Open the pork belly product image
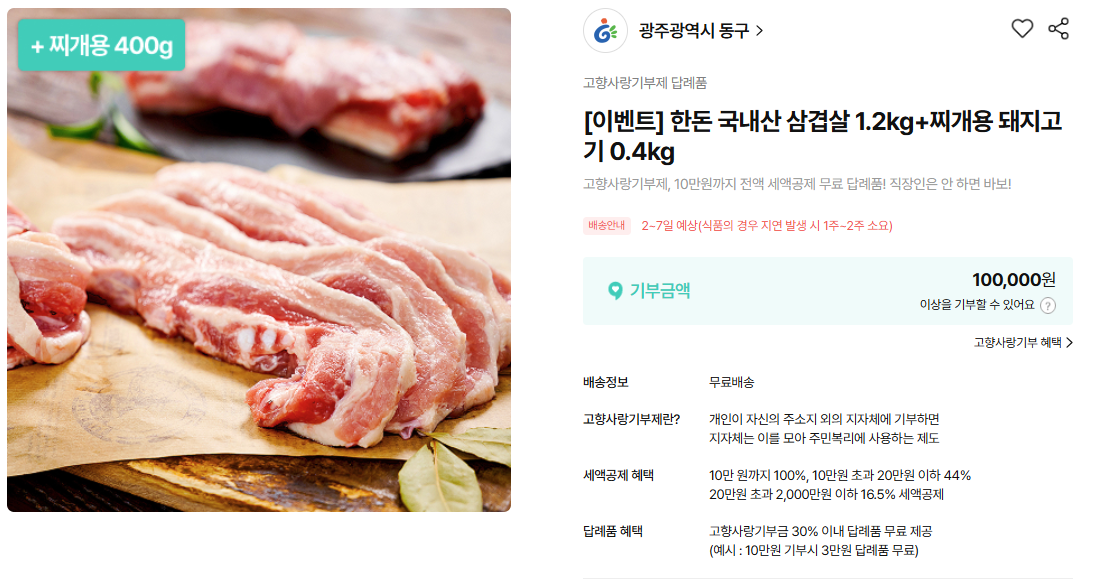 259,260
